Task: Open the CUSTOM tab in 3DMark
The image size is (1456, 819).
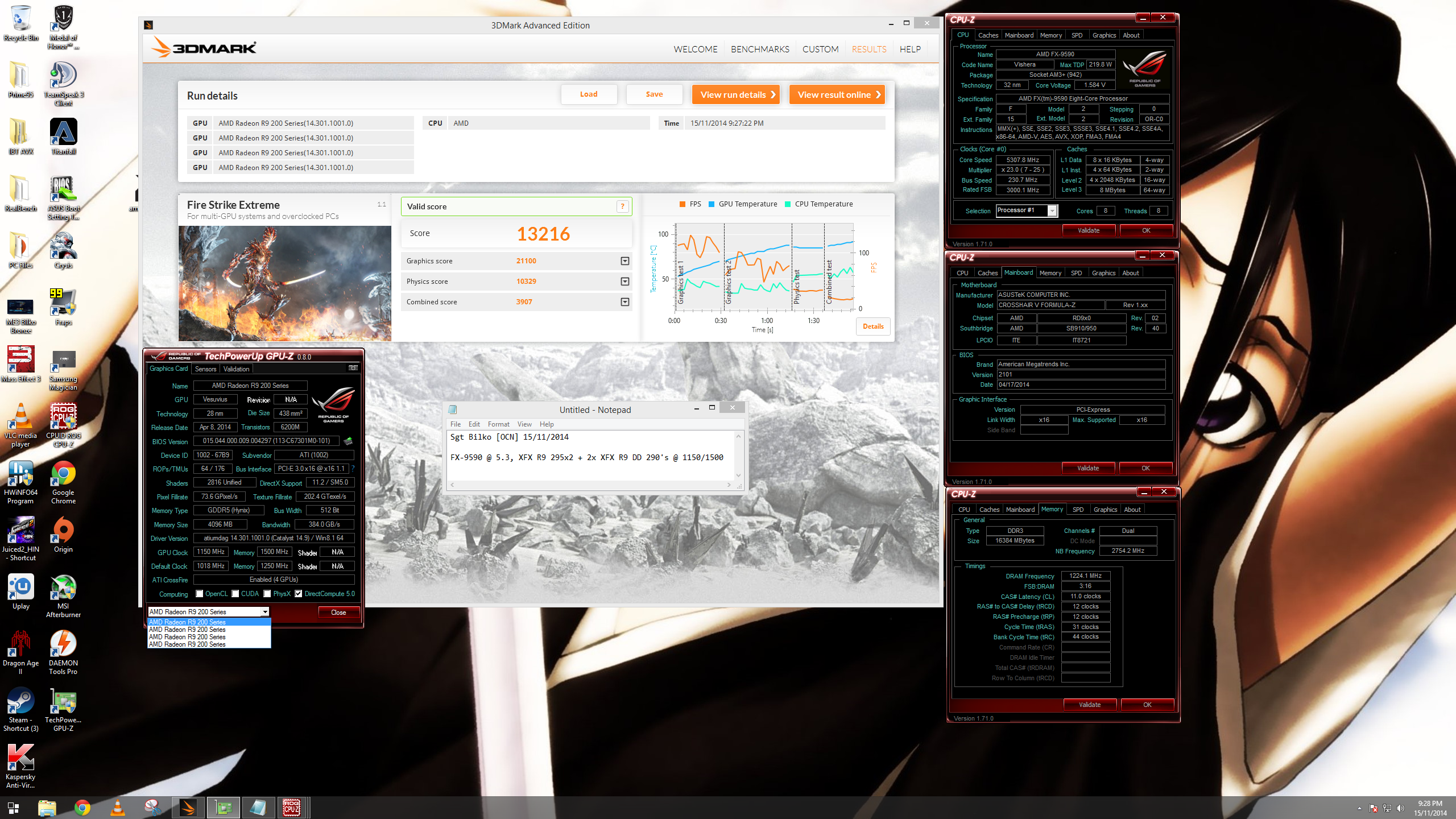Action: (x=820, y=49)
